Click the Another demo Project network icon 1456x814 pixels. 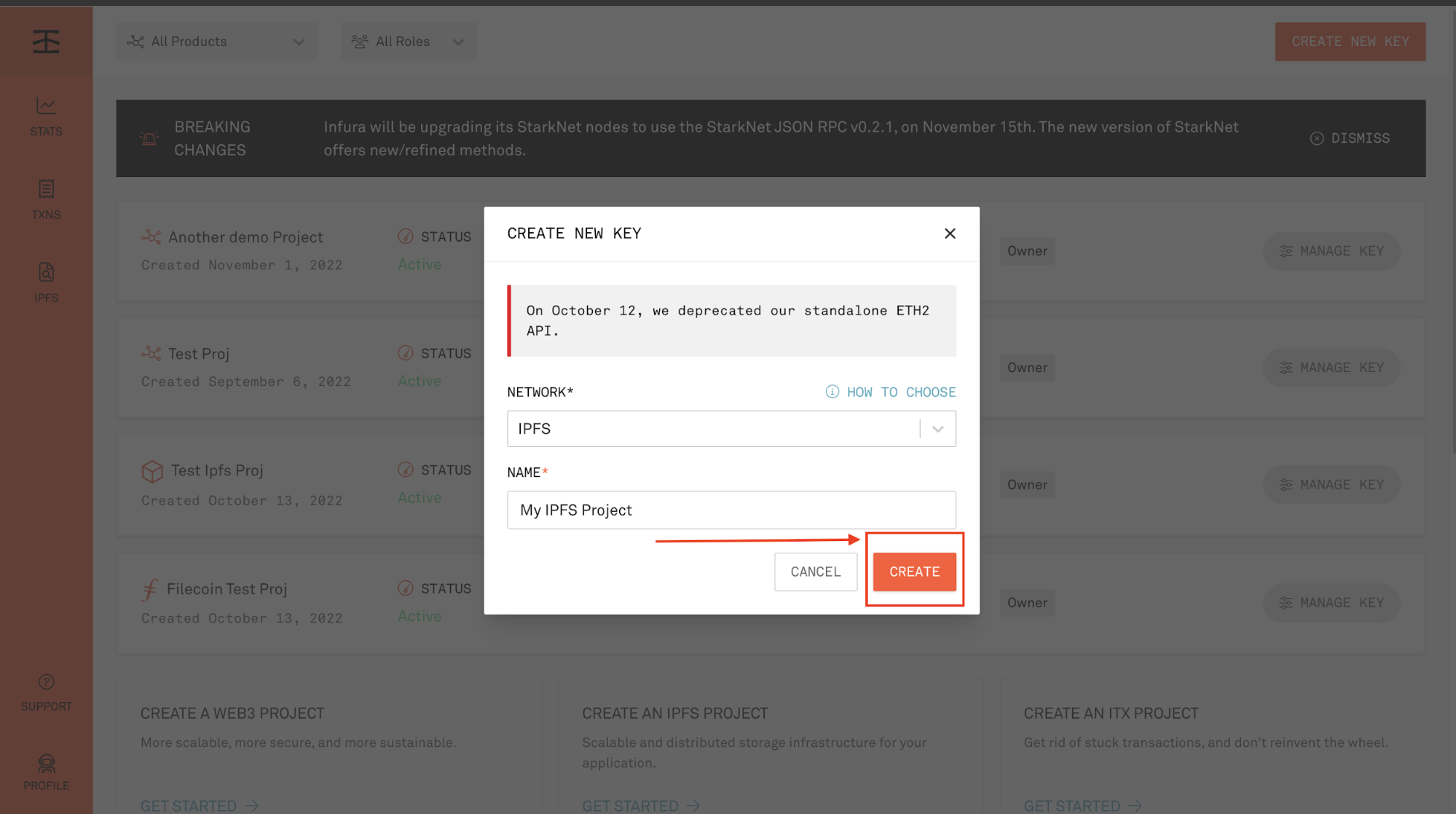151,237
